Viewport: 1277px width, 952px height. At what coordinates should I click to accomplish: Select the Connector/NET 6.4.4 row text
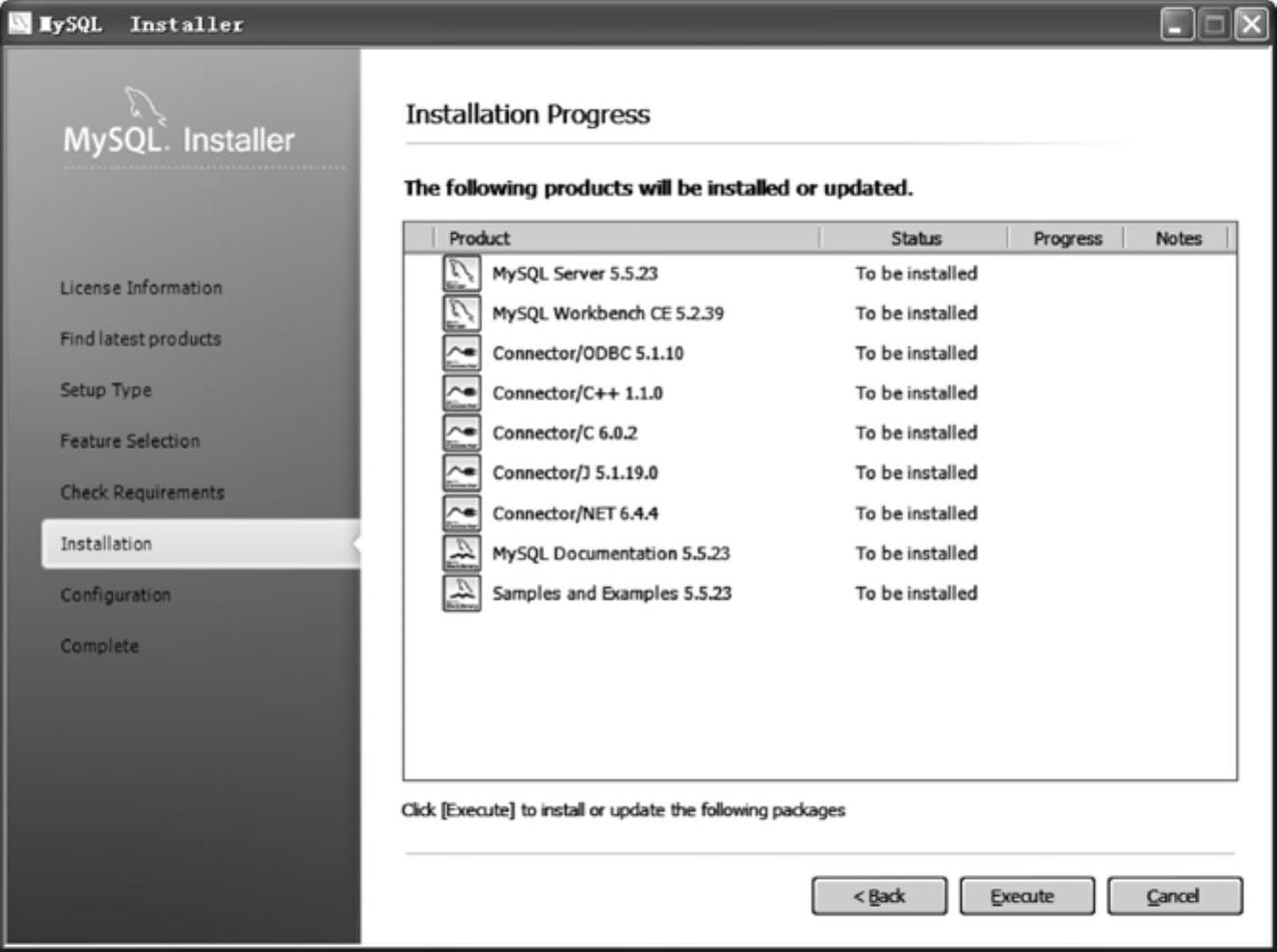574,514
